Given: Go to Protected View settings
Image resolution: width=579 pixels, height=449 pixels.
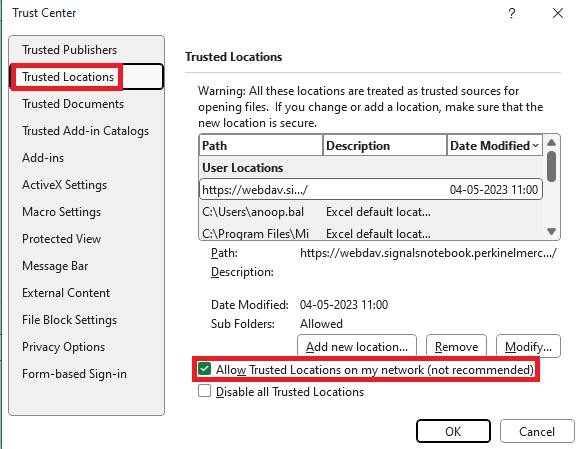Looking at the screenshot, I should [x=61, y=239].
